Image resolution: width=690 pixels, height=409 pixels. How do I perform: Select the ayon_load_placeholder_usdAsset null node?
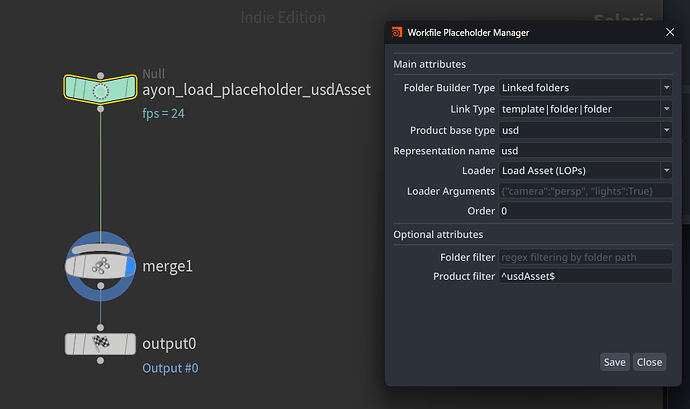(100, 89)
